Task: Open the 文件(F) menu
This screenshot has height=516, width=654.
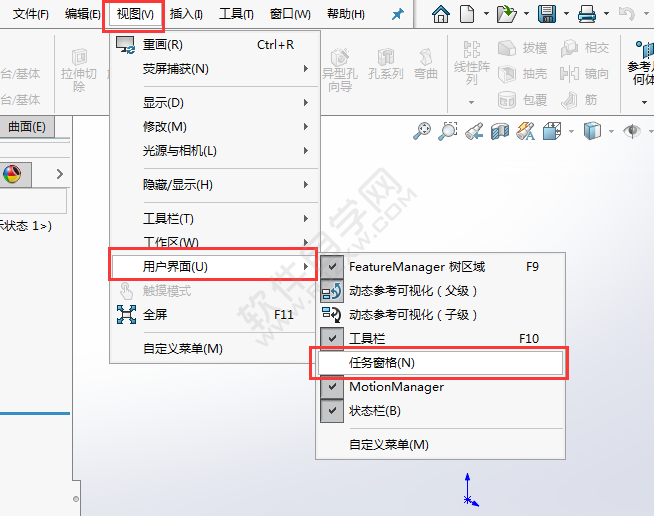Action: [31, 14]
